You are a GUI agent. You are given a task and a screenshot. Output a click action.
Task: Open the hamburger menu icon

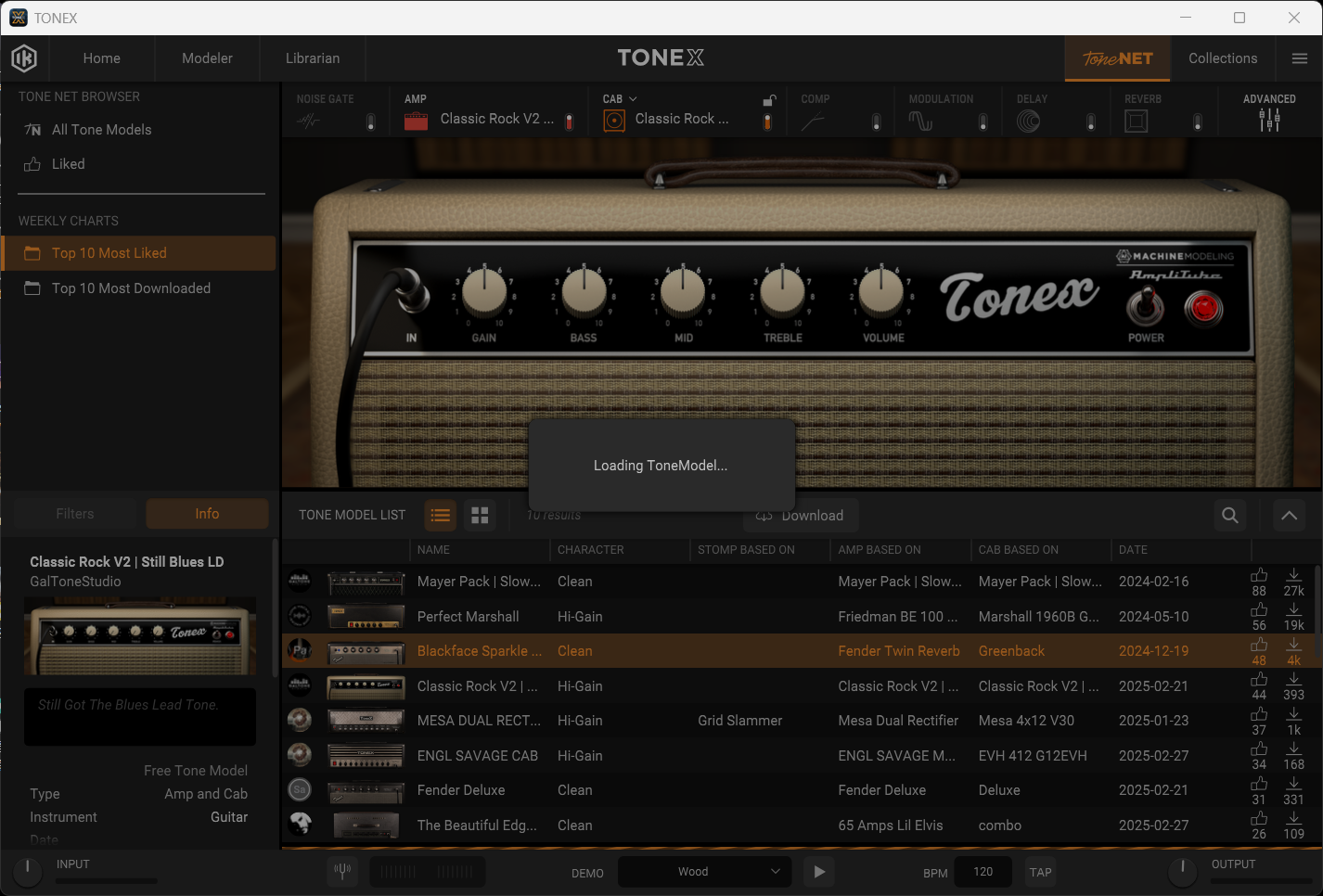click(1299, 58)
